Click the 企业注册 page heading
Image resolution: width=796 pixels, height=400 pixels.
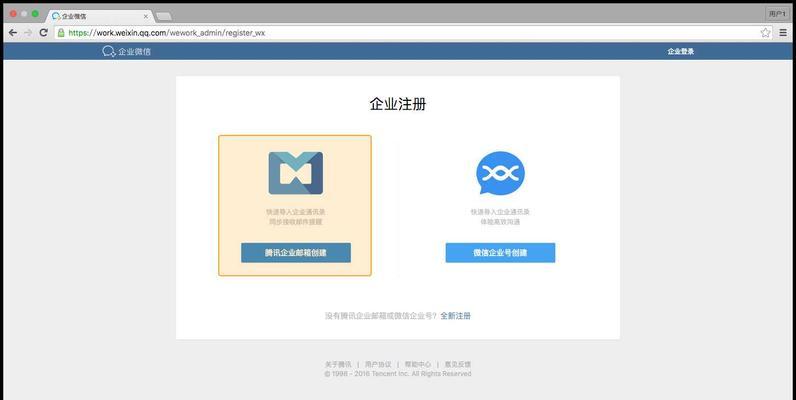pos(398,104)
